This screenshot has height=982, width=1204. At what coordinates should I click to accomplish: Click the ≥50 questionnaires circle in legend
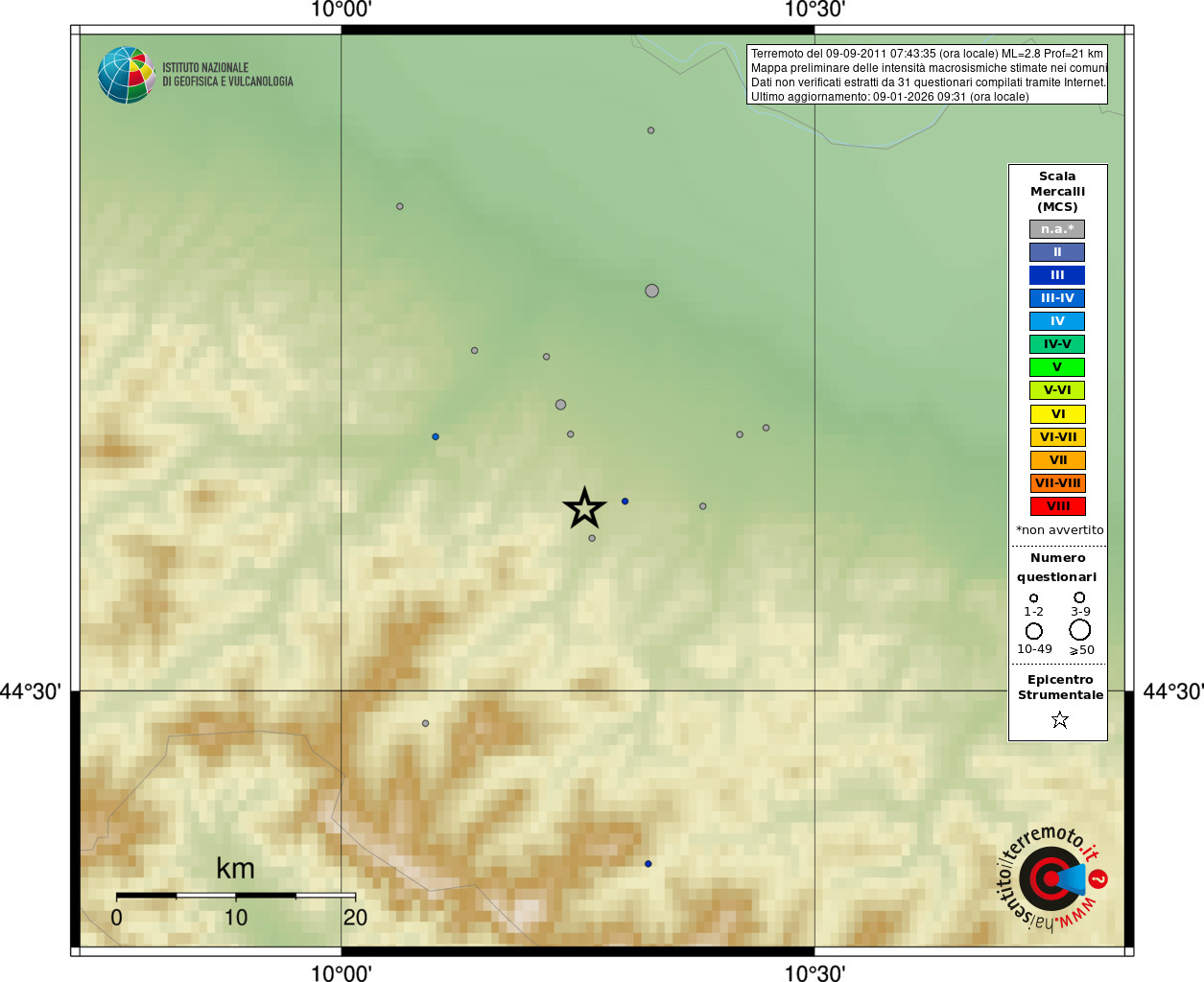point(1080,630)
